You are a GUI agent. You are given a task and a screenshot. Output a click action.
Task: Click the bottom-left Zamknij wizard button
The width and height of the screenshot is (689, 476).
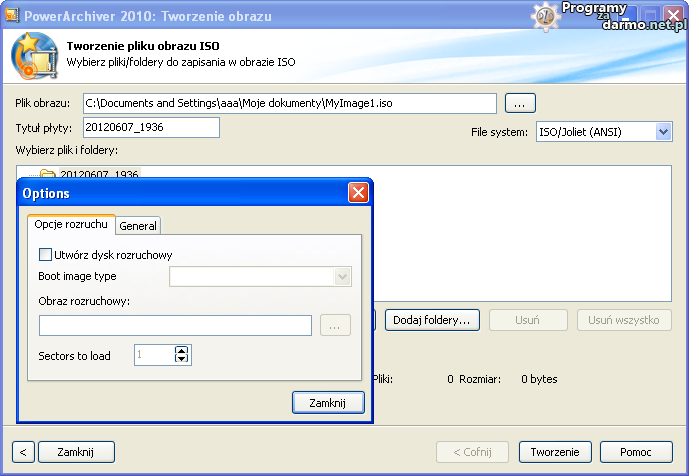(75, 452)
